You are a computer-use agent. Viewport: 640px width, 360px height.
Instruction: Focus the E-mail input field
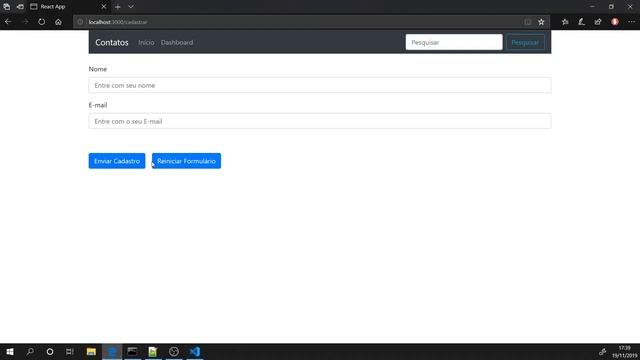tap(320, 121)
